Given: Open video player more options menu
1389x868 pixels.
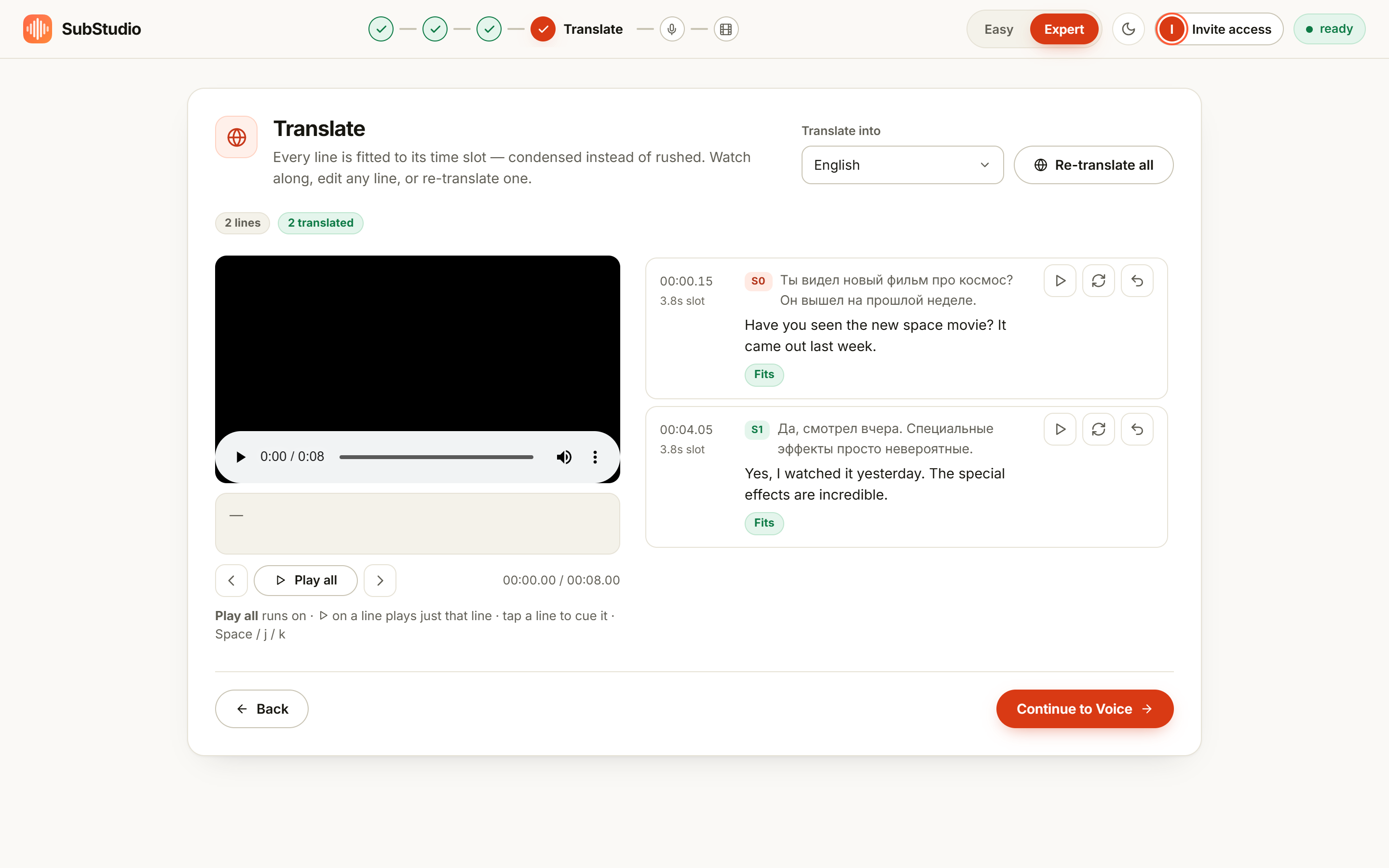Looking at the screenshot, I should coord(595,457).
